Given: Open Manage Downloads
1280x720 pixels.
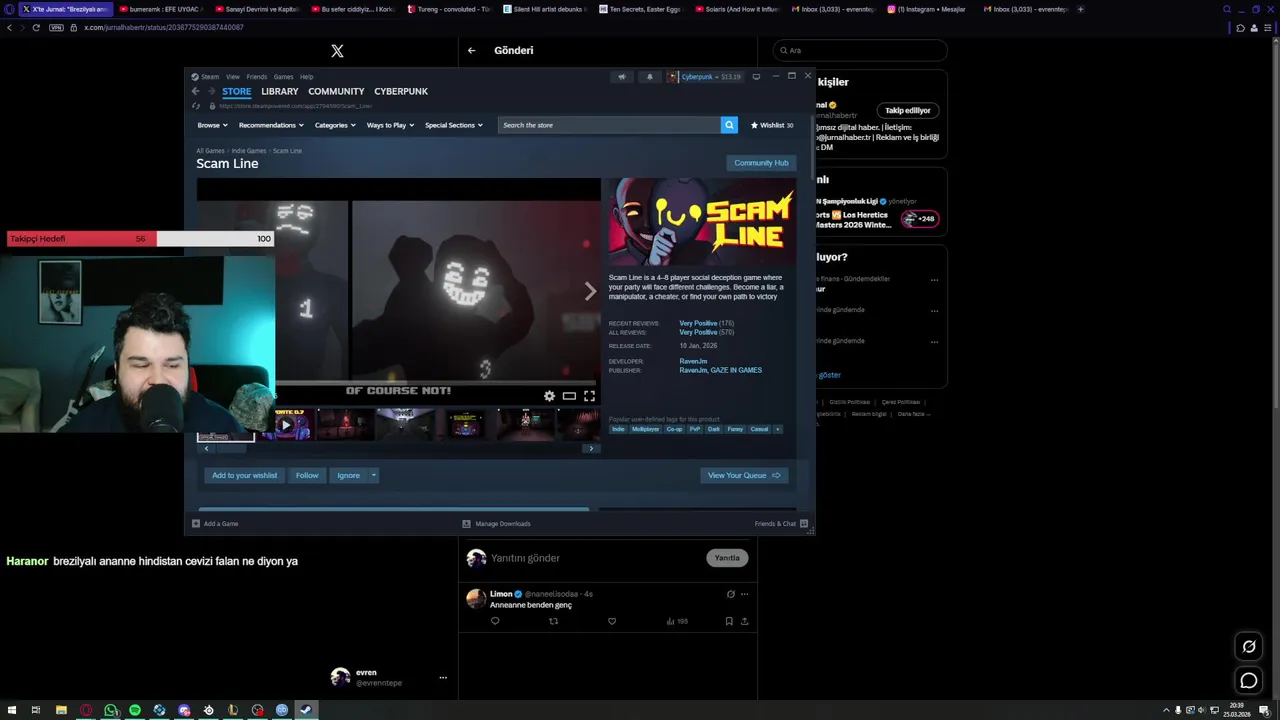Looking at the screenshot, I should tap(497, 523).
